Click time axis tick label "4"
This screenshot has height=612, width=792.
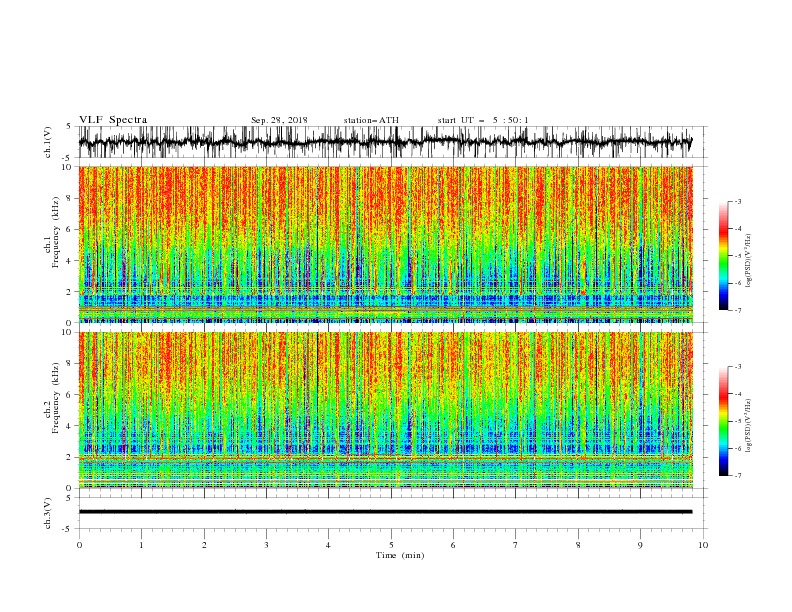328,545
